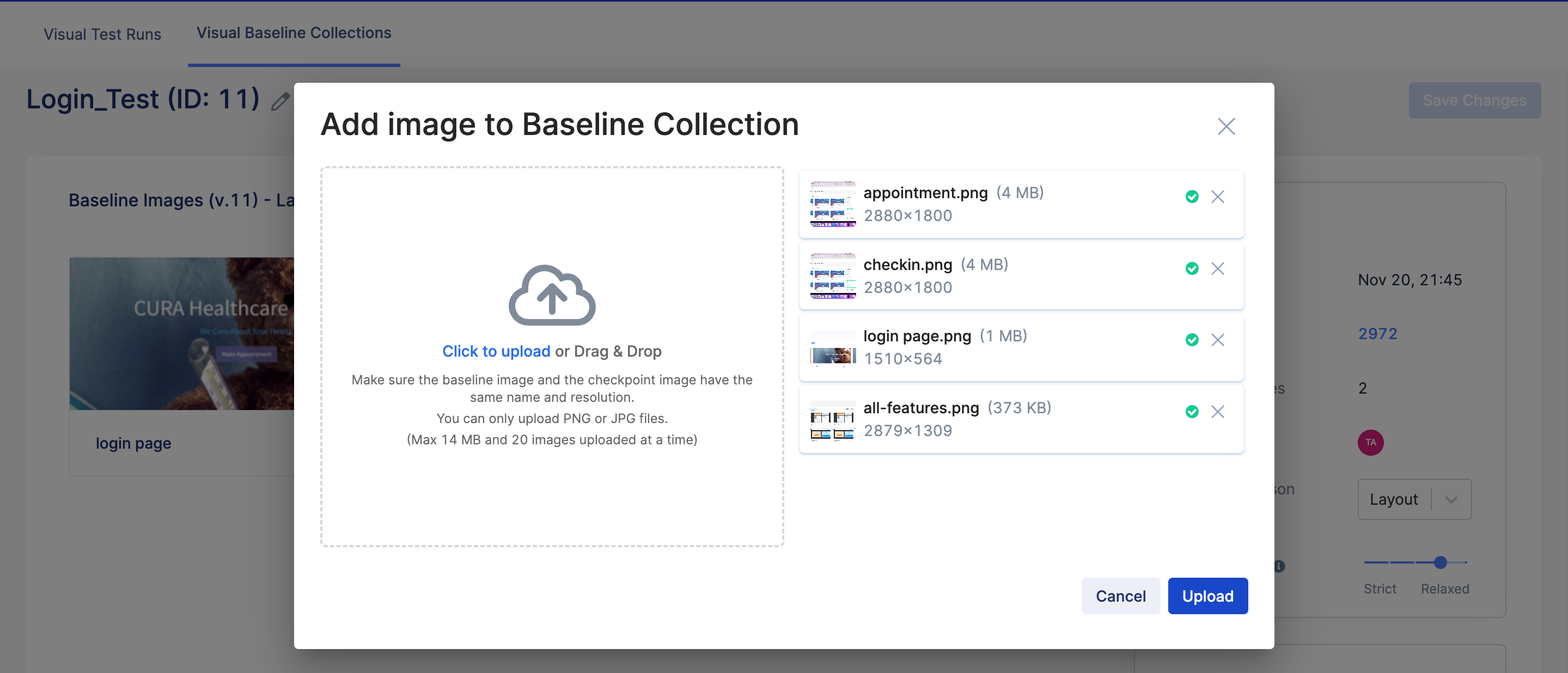
Task: Remove all-features.png from upload list
Action: [1217, 412]
